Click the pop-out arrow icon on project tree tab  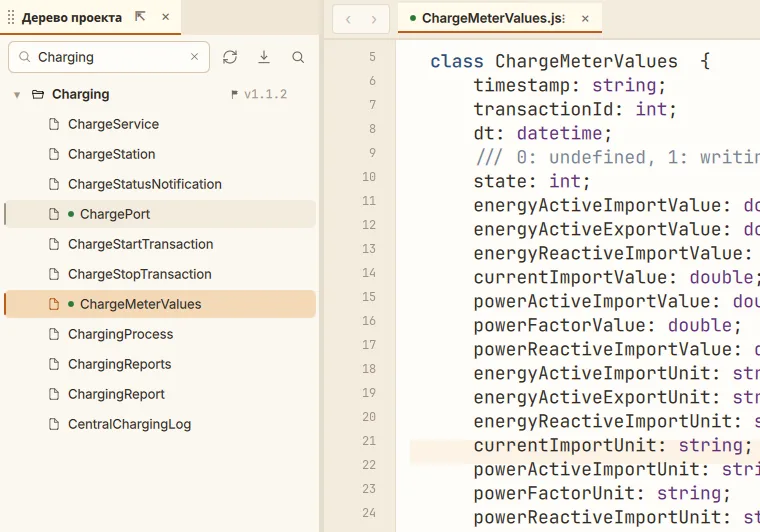(140, 17)
